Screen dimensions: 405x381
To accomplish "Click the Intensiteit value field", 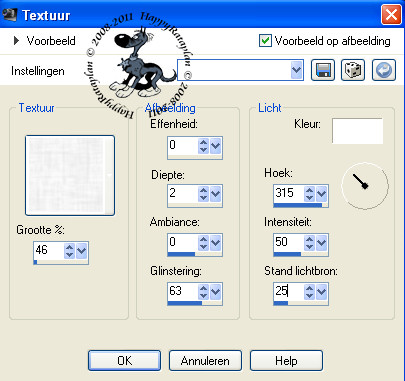I will pos(288,243).
